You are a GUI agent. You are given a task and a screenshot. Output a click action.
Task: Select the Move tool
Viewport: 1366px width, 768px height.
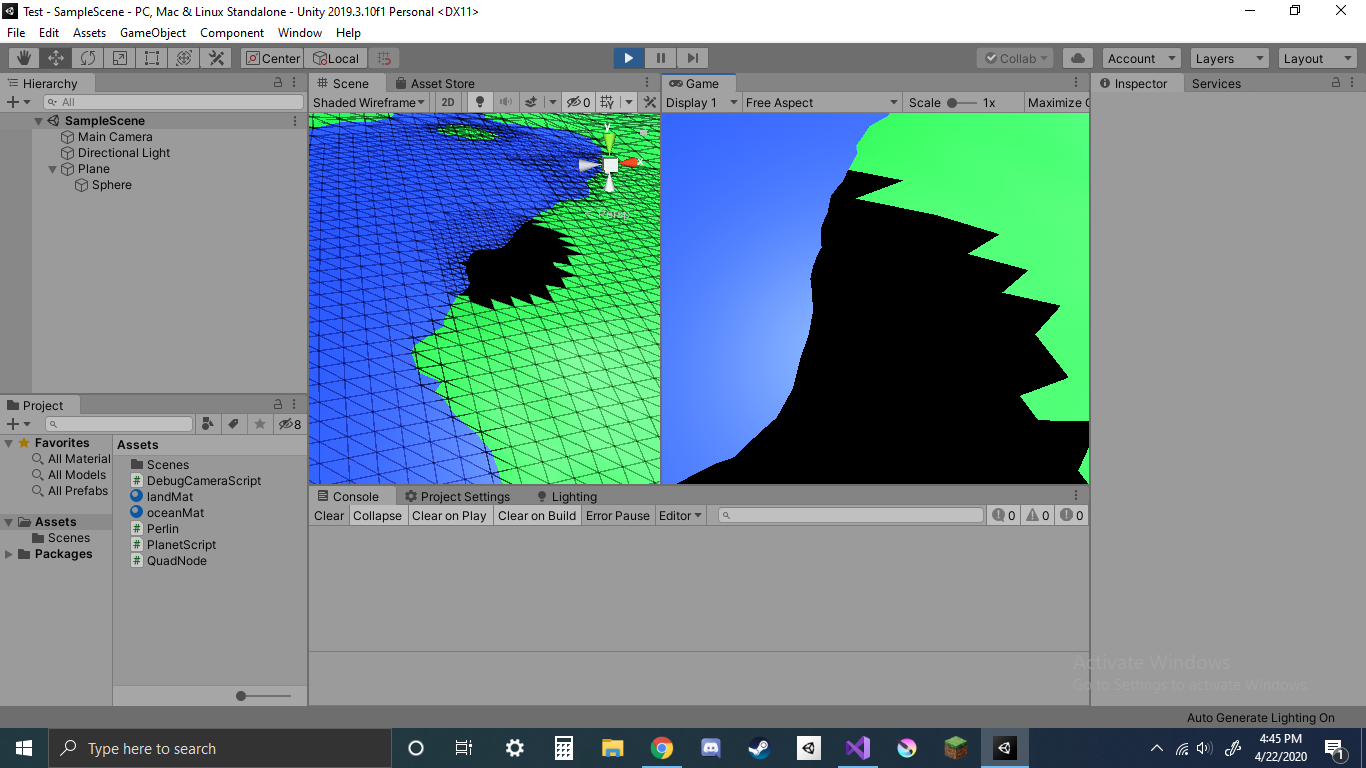pyautogui.click(x=56, y=58)
